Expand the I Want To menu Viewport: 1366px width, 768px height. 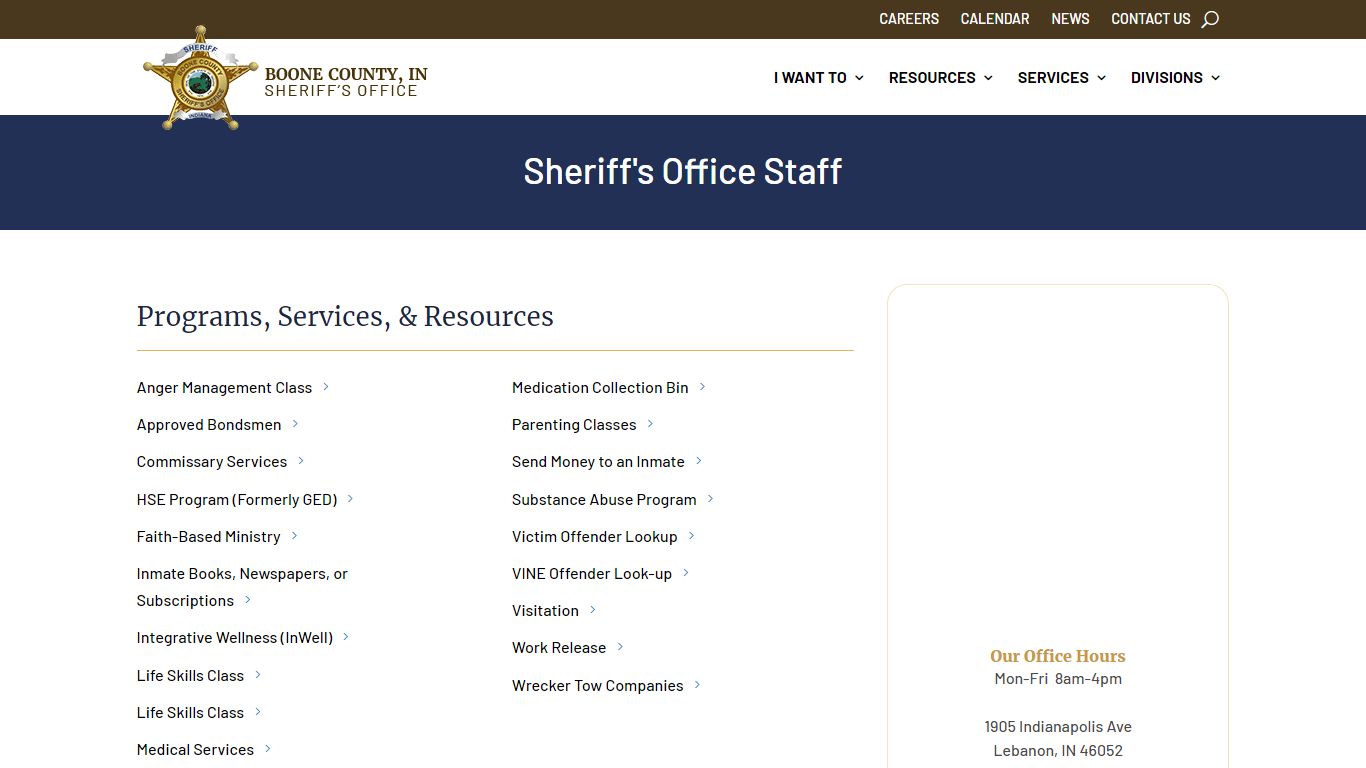pyautogui.click(x=818, y=77)
